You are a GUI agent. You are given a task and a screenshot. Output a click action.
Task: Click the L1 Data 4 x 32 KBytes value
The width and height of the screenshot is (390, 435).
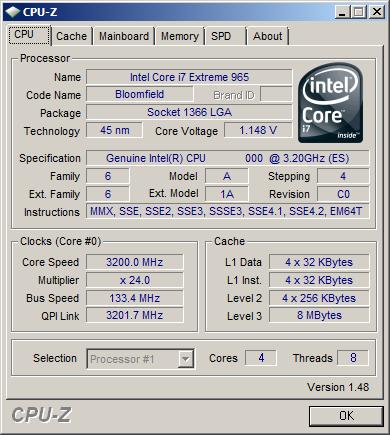[319, 262]
